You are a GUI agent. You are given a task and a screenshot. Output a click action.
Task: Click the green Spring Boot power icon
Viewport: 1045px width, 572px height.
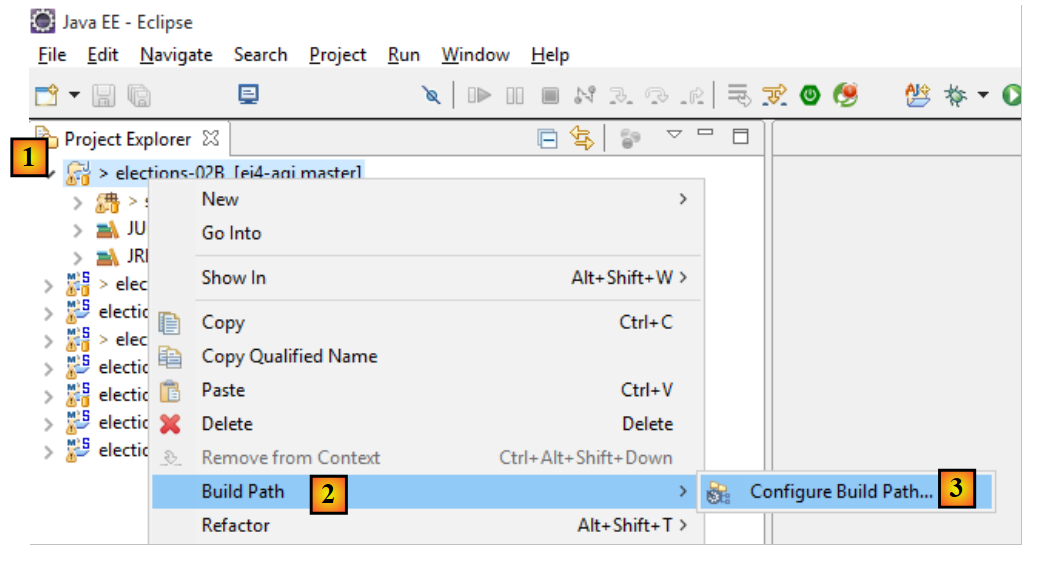click(810, 95)
